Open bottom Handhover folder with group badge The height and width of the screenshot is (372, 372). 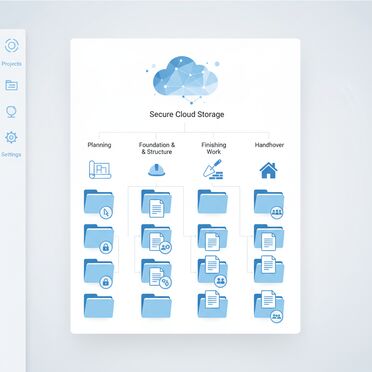click(269, 306)
